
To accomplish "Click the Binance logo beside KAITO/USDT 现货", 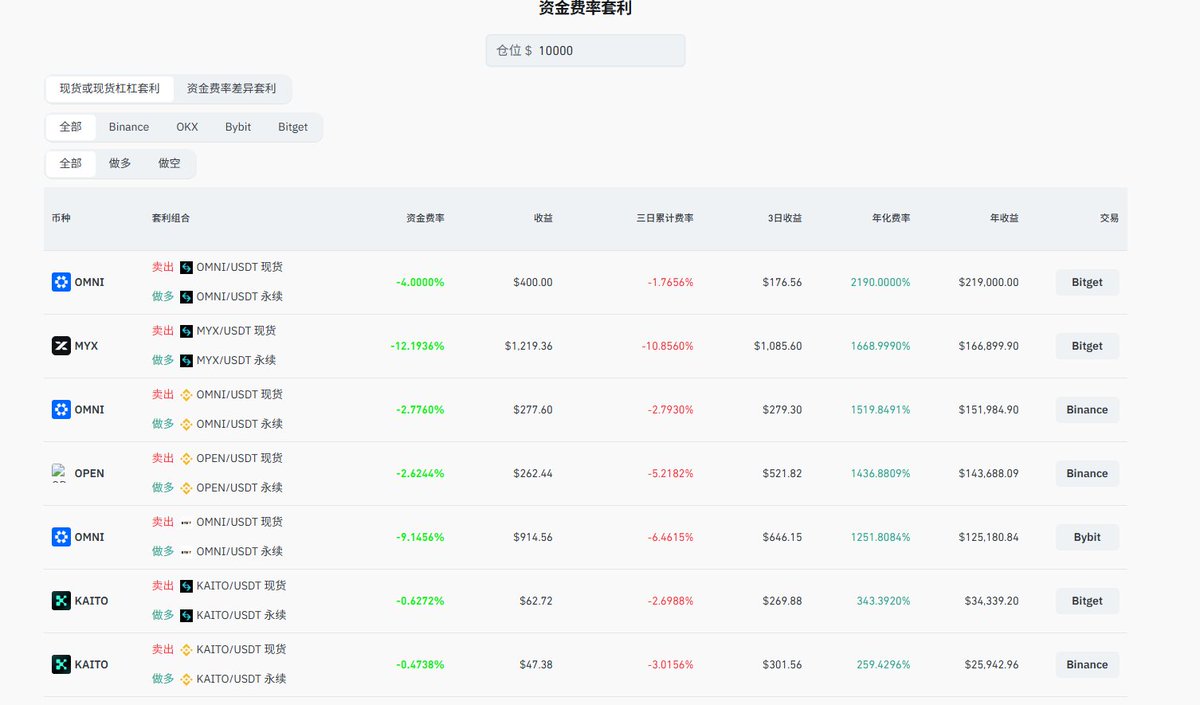I will click(186, 650).
